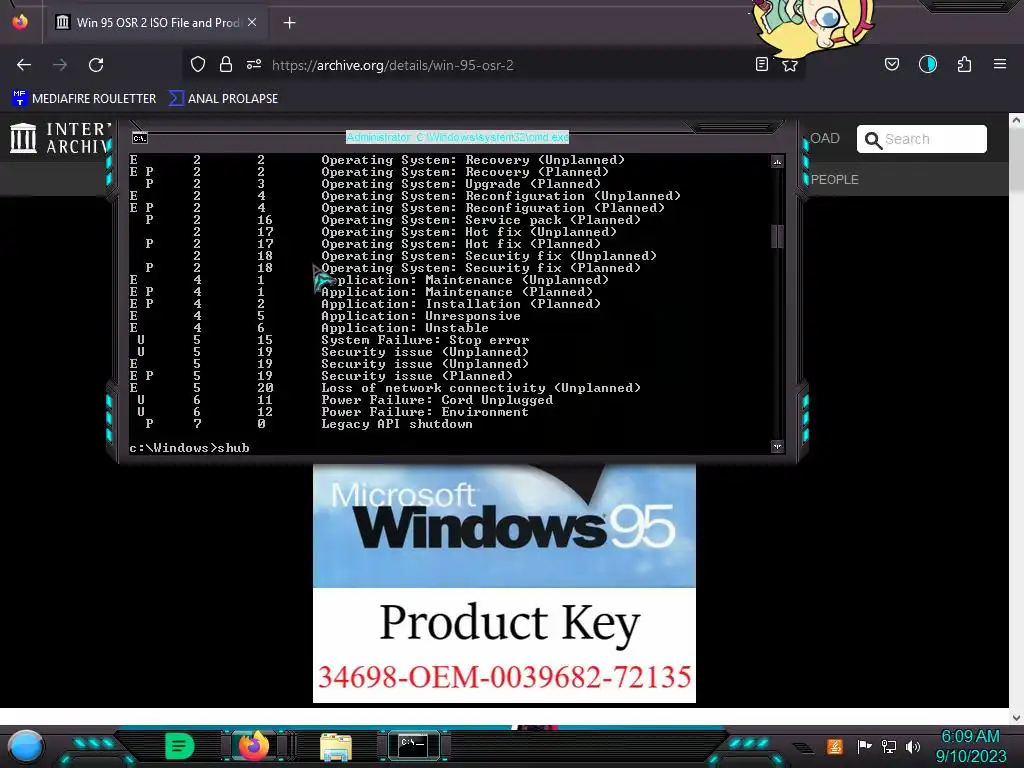Open the Start orb button
The width and height of the screenshot is (1024, 768).
pos(25,746)
